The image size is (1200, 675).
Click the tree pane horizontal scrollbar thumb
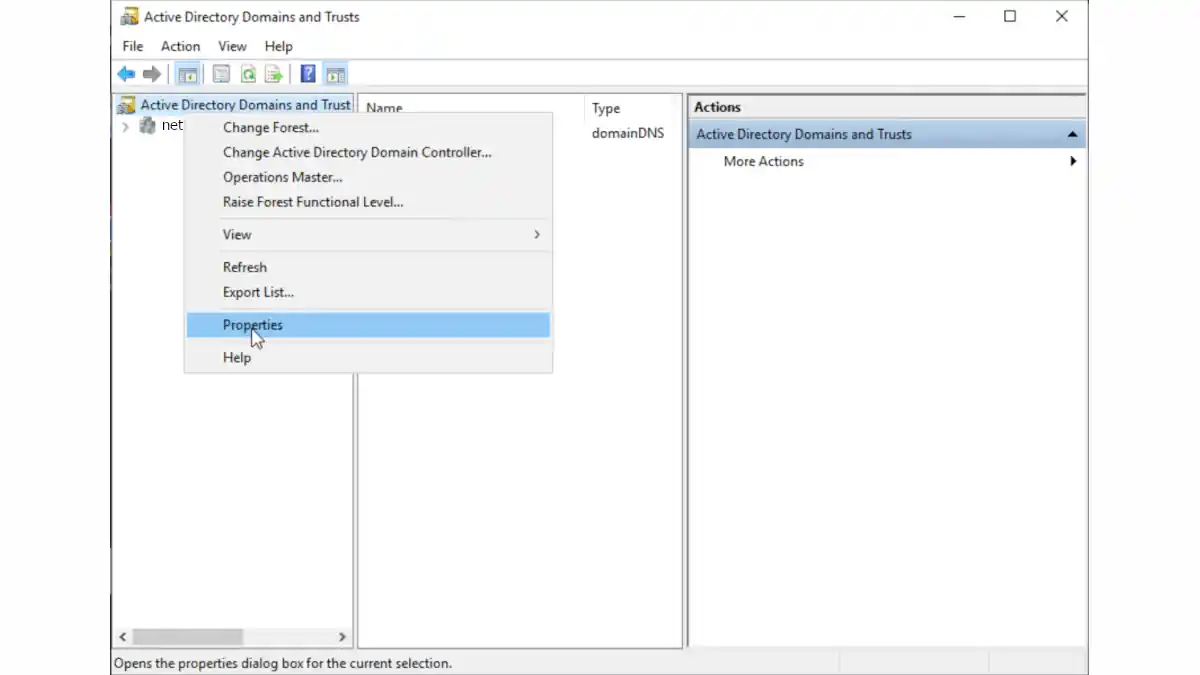click(188, 636)
